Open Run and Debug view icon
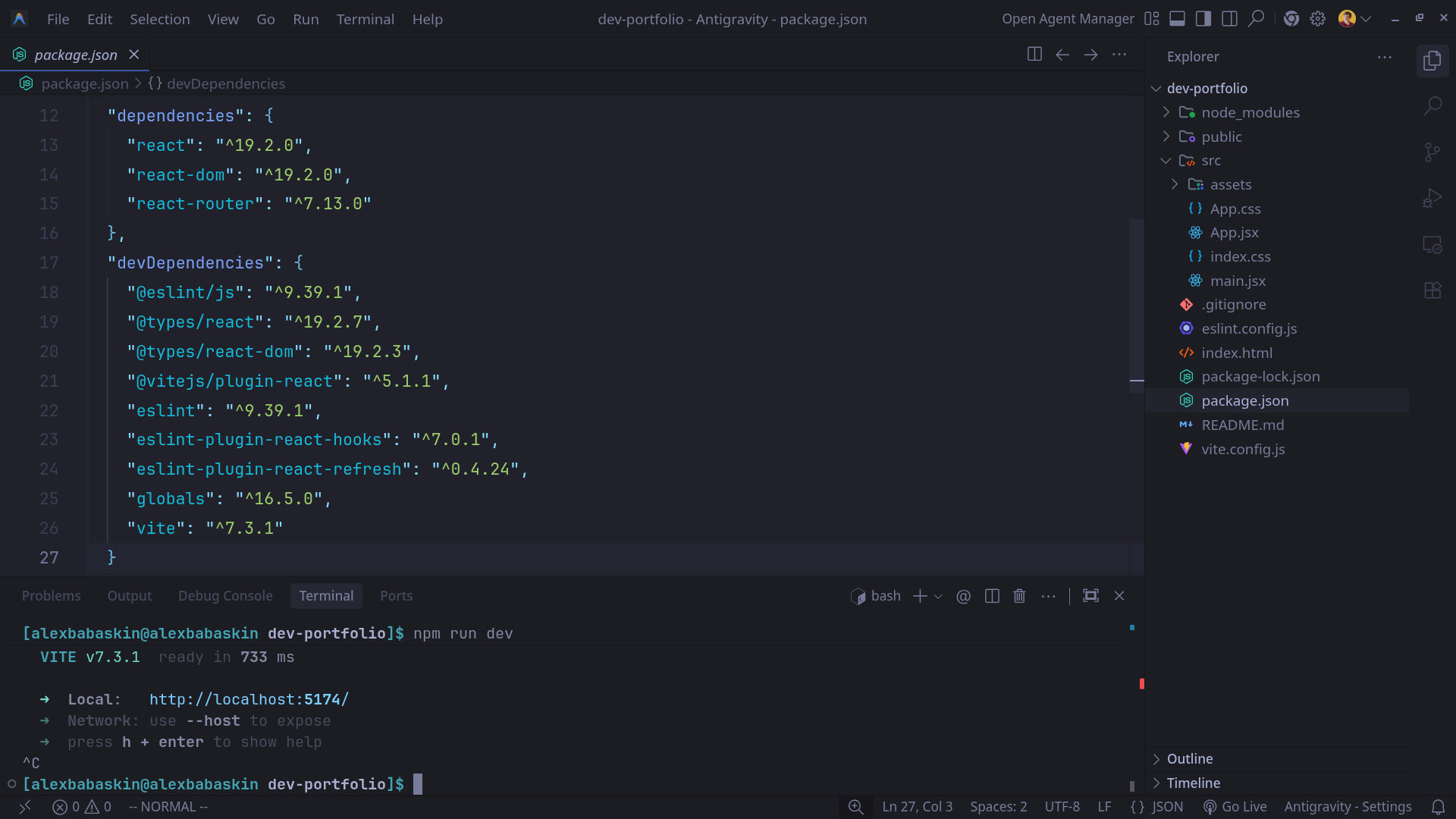The width and height of the screenshot is (1456, 819). tap(1432, 199)
